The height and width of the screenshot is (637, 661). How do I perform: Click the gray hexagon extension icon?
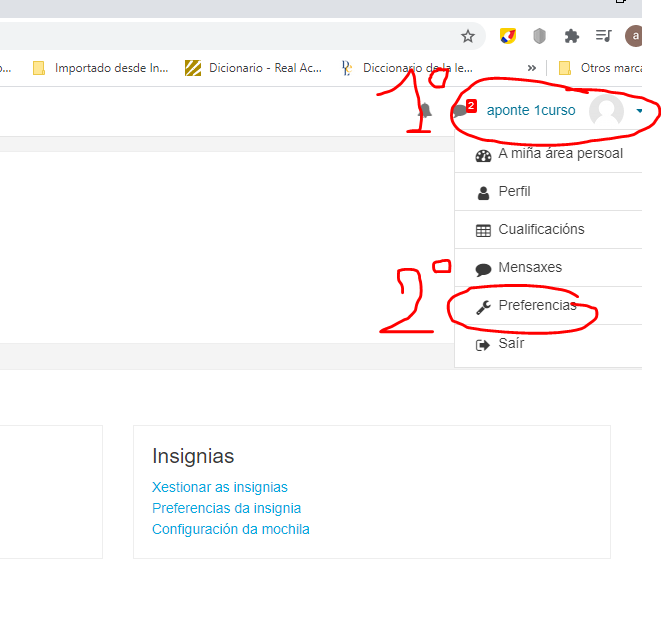[x=539, y=36]
